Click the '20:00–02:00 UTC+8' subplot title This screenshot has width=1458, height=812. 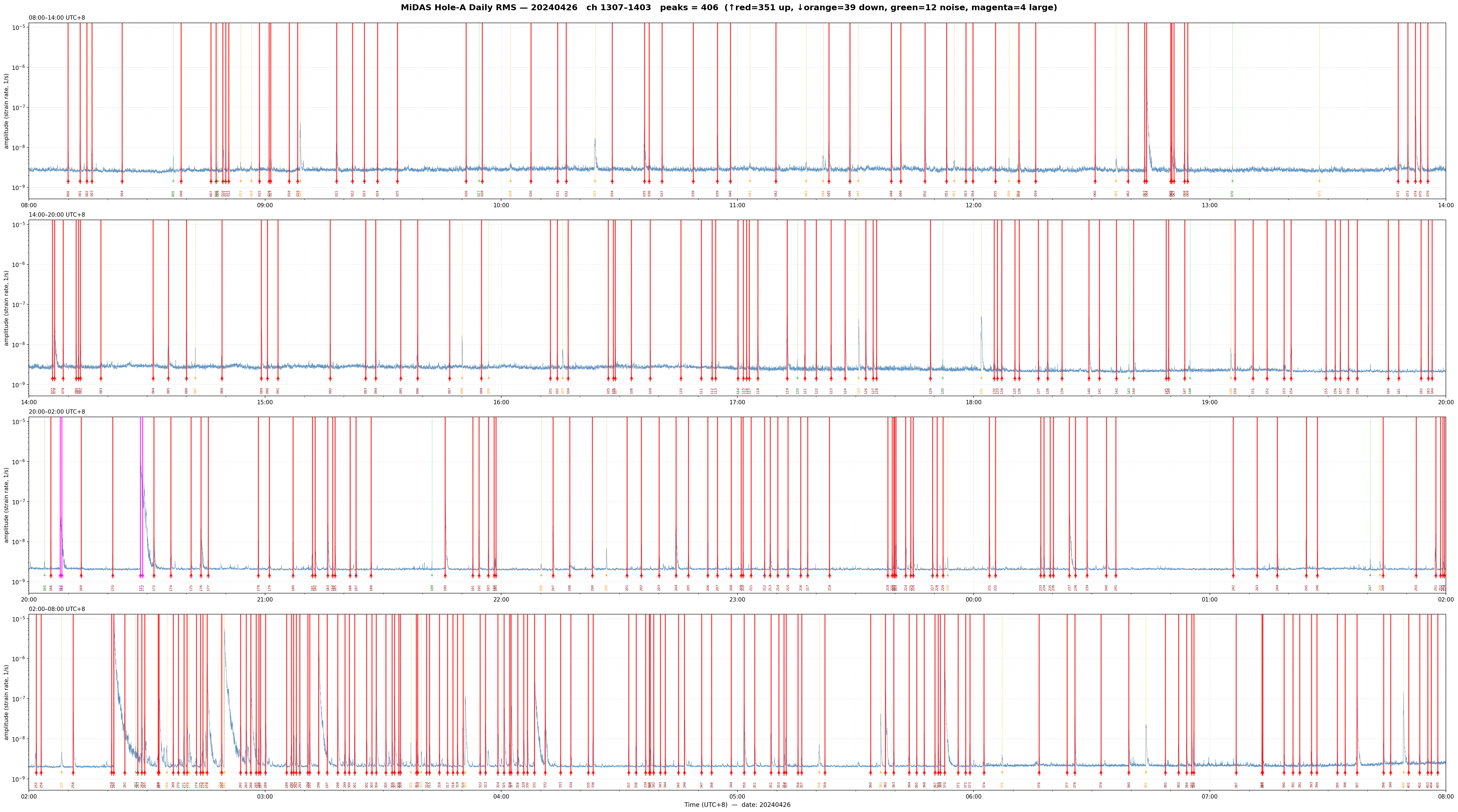[x=57, y=412]
